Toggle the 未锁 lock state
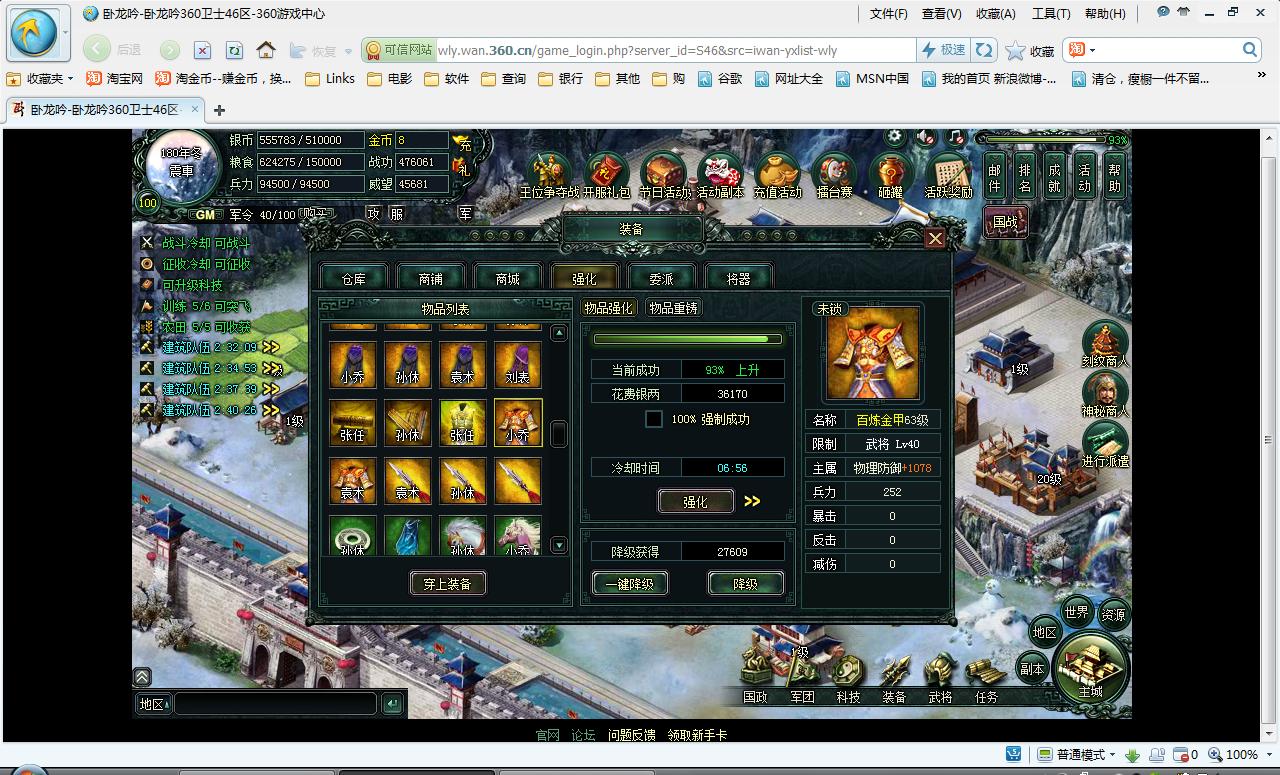1280x775 pixels. point(829,309)
